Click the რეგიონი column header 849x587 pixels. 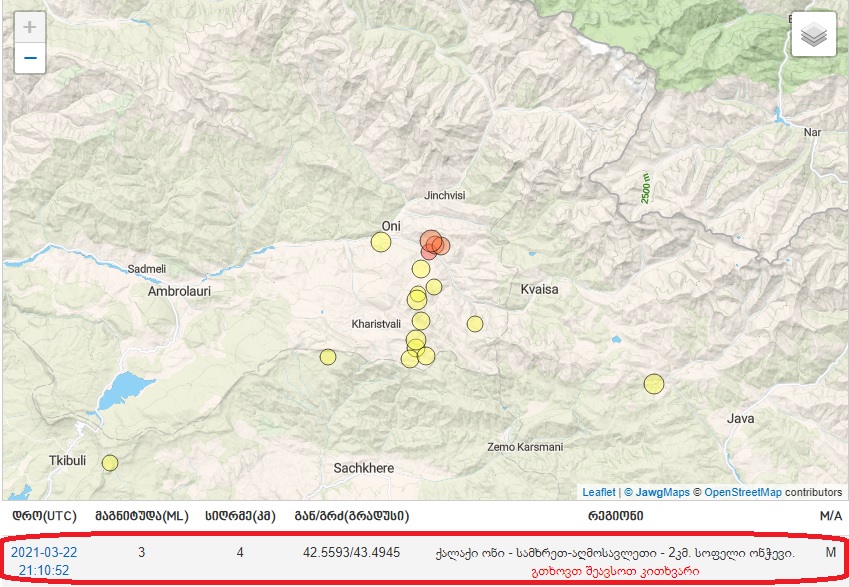pyautogui.click(x=615, y=516)
